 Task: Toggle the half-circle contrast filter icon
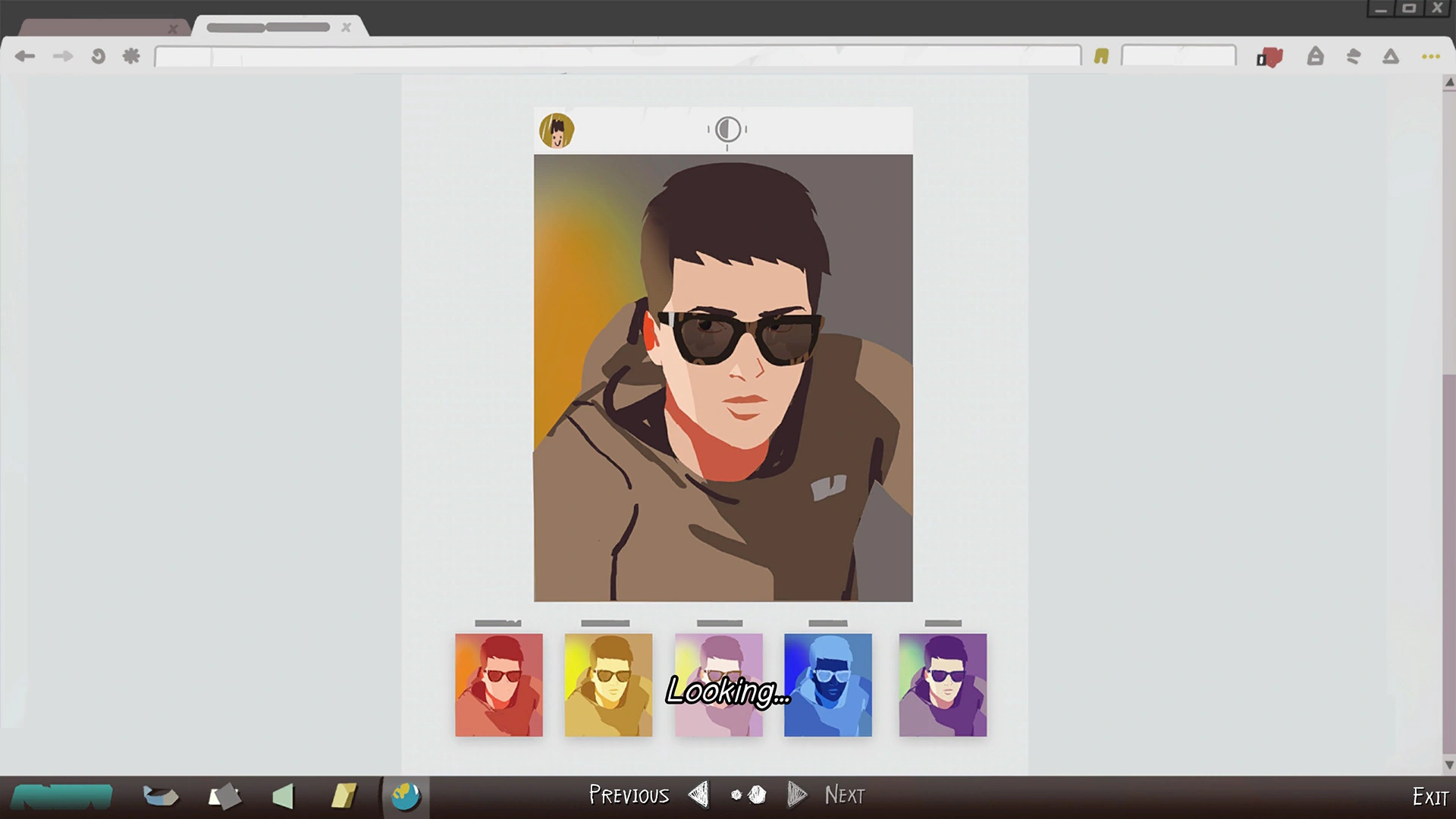[x=727, y=130]
